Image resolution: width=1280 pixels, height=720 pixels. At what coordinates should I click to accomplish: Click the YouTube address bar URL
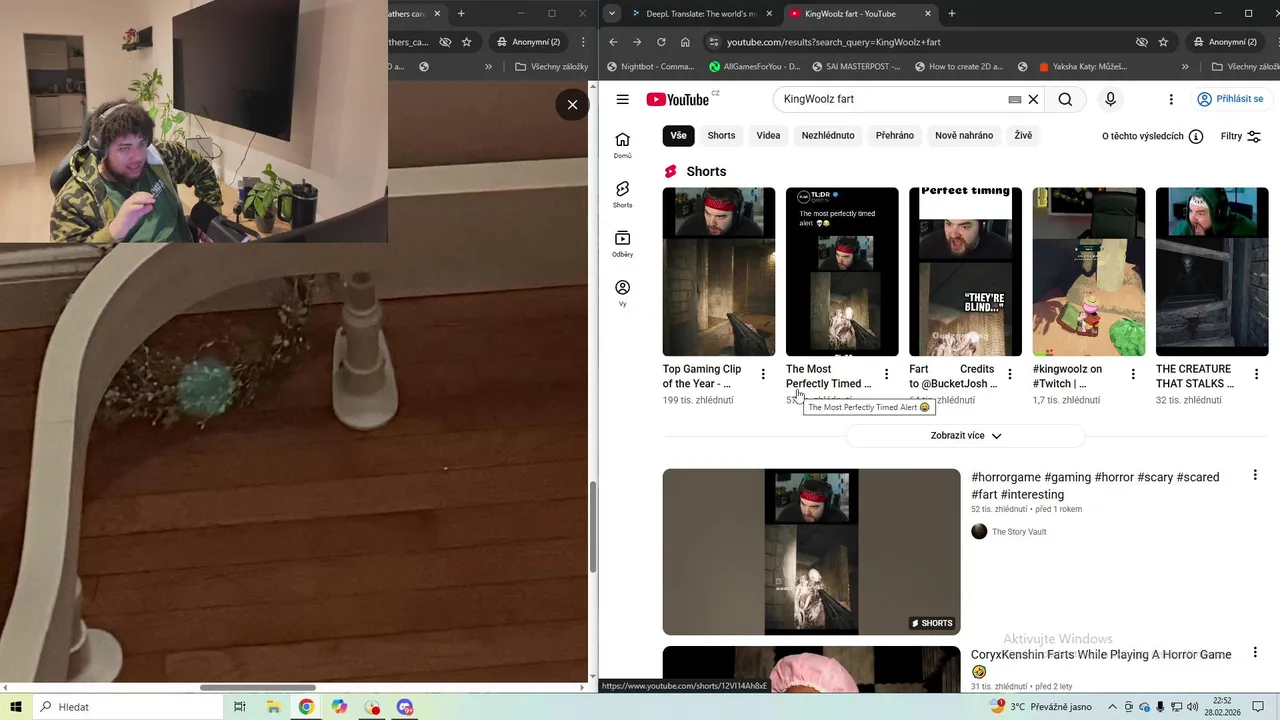pyautogui.click(x=834, y=42)
